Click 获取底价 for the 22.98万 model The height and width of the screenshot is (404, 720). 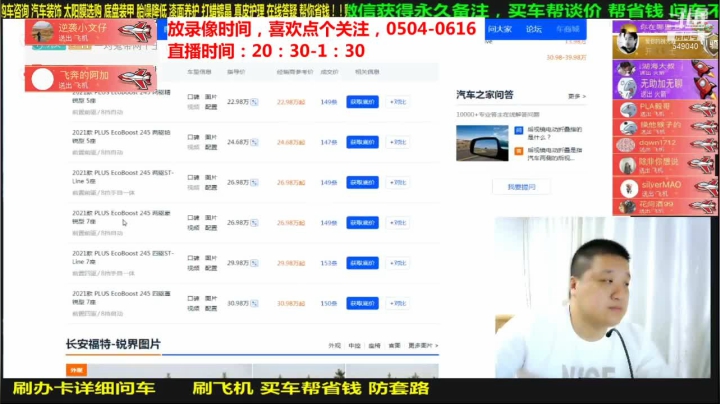point(362,102)
